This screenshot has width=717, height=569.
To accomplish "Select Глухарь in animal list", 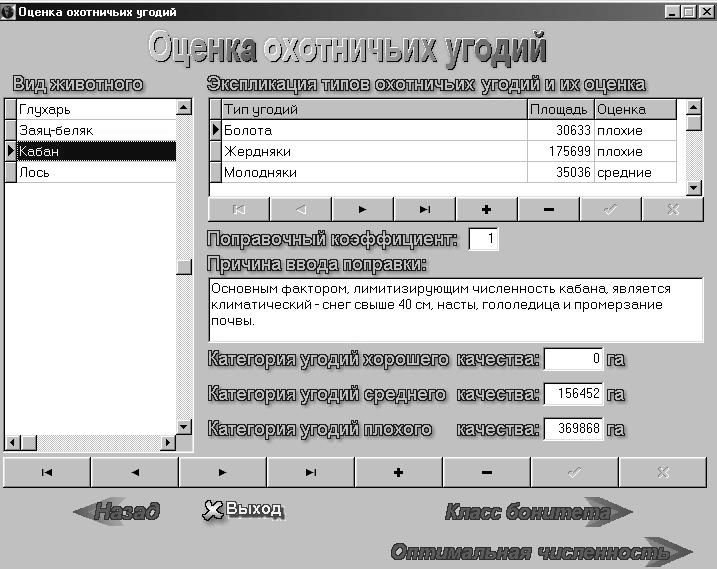I will point(96,109).
